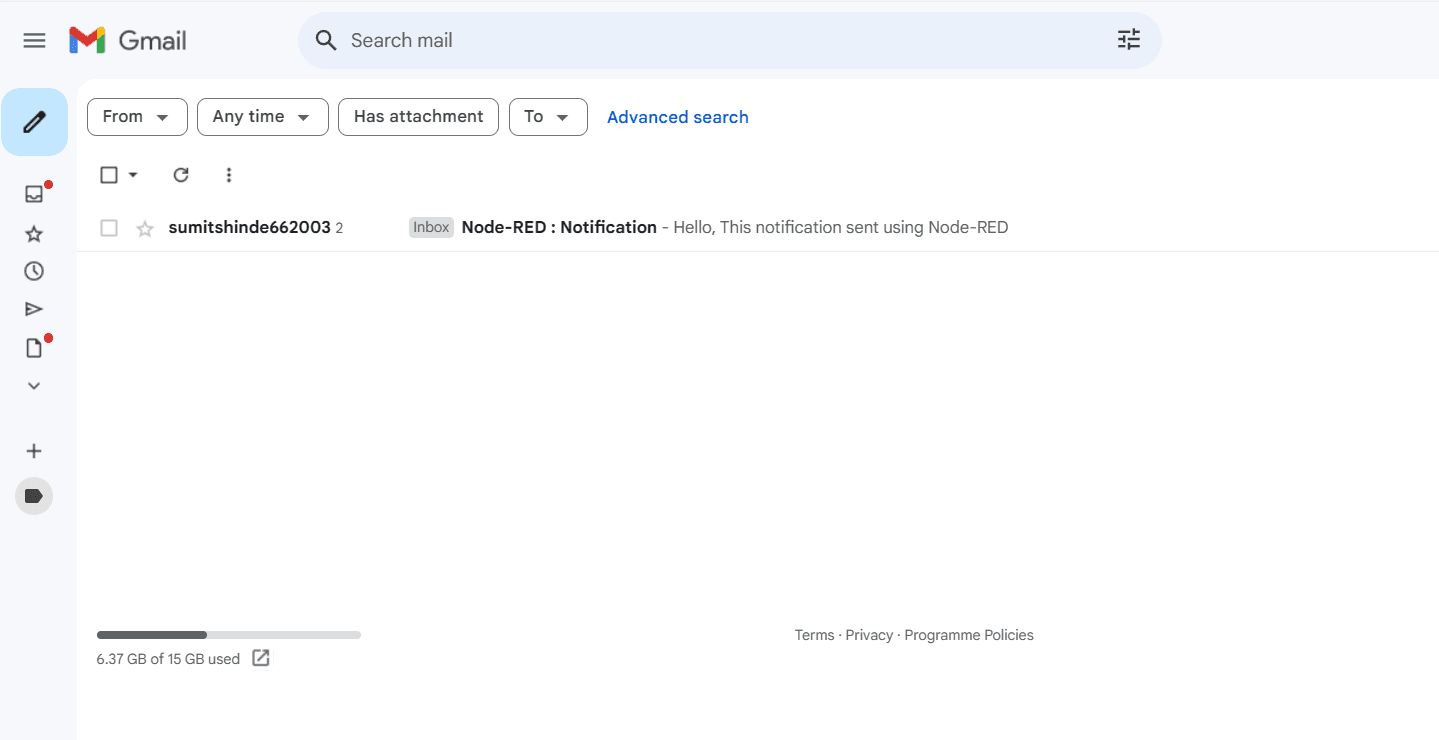
Task: Open the Snoozed mail icon
Action: [34, 270]
